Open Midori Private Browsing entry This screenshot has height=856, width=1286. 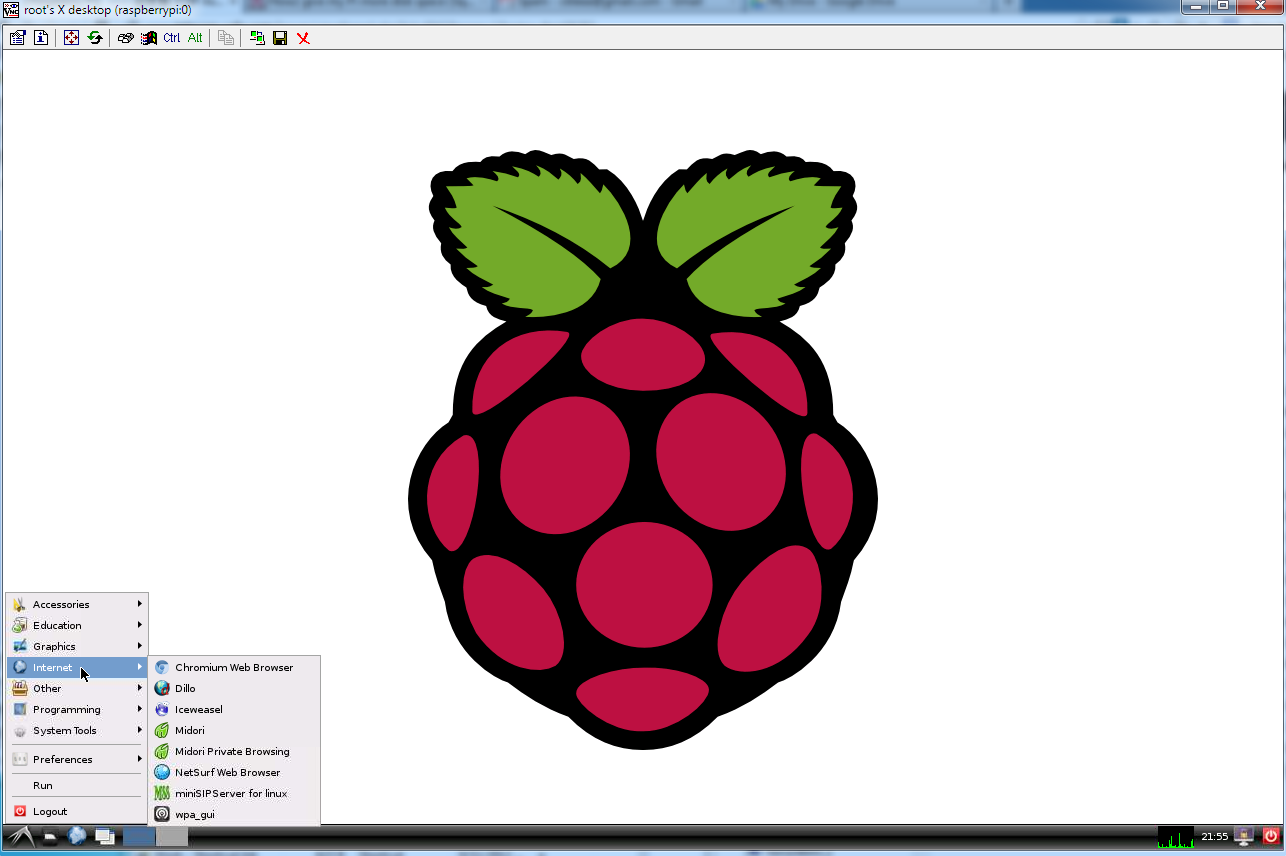pos(234,751)
